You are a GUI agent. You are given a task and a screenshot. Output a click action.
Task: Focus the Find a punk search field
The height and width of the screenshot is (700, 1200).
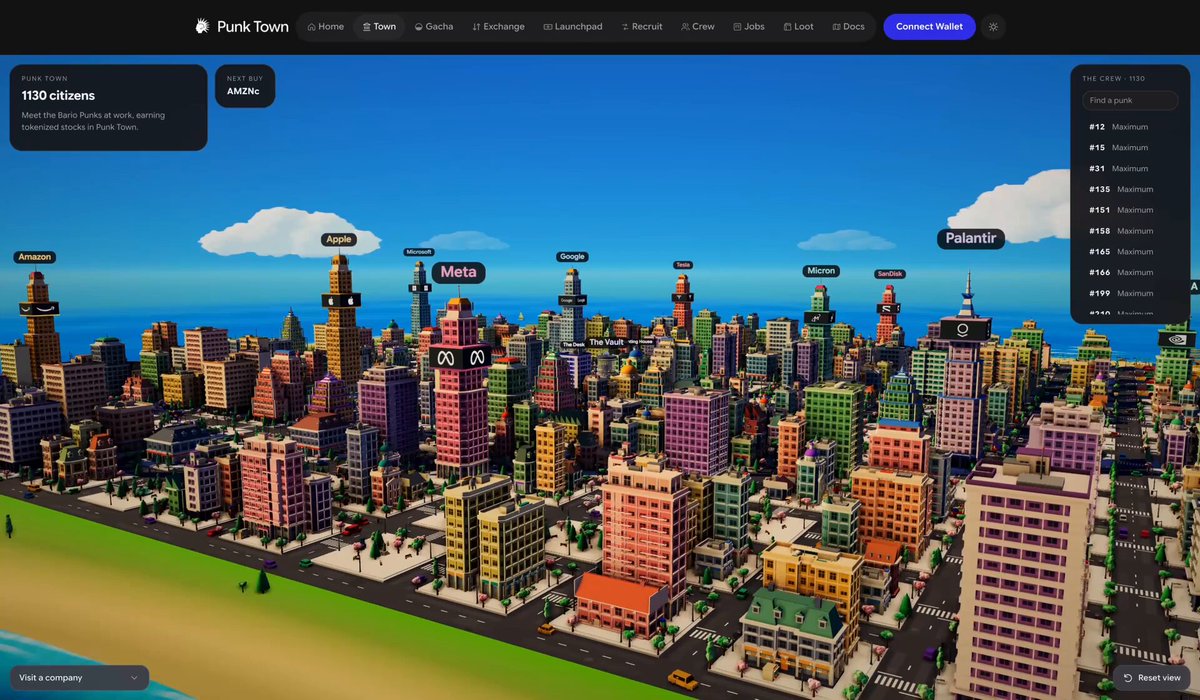coord(1130,101)
